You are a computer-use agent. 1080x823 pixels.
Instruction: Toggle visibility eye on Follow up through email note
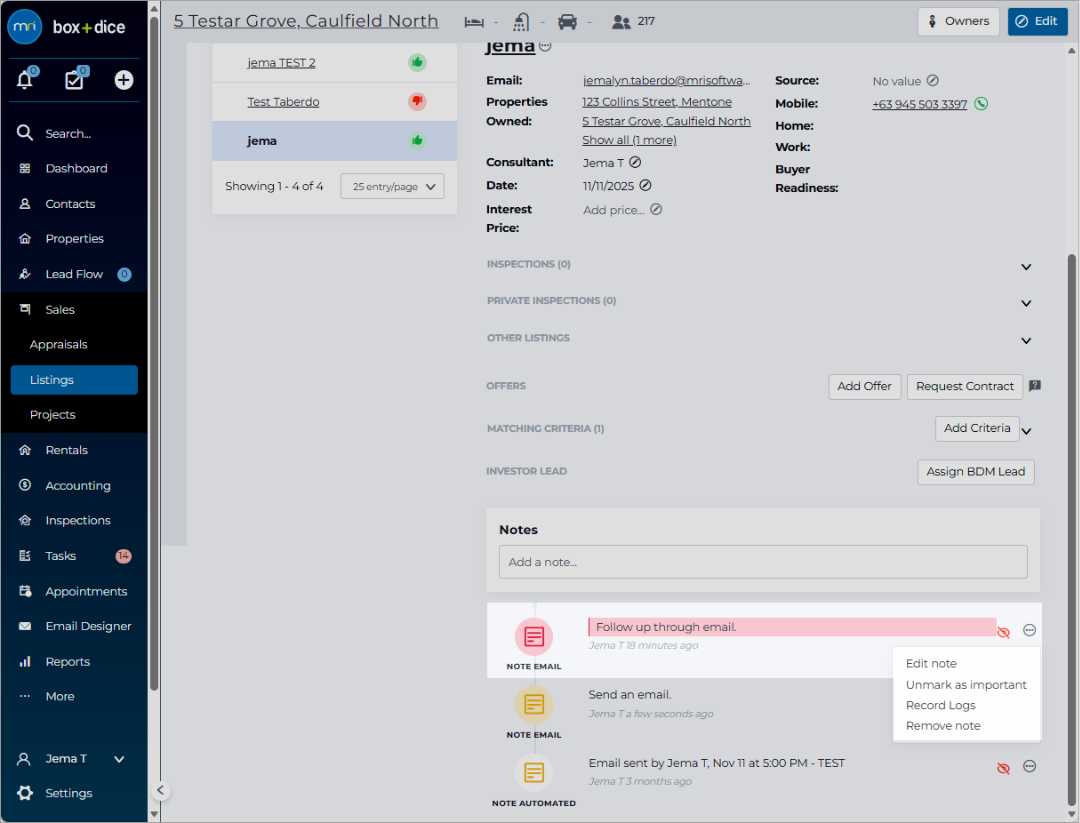[1004, 632]
